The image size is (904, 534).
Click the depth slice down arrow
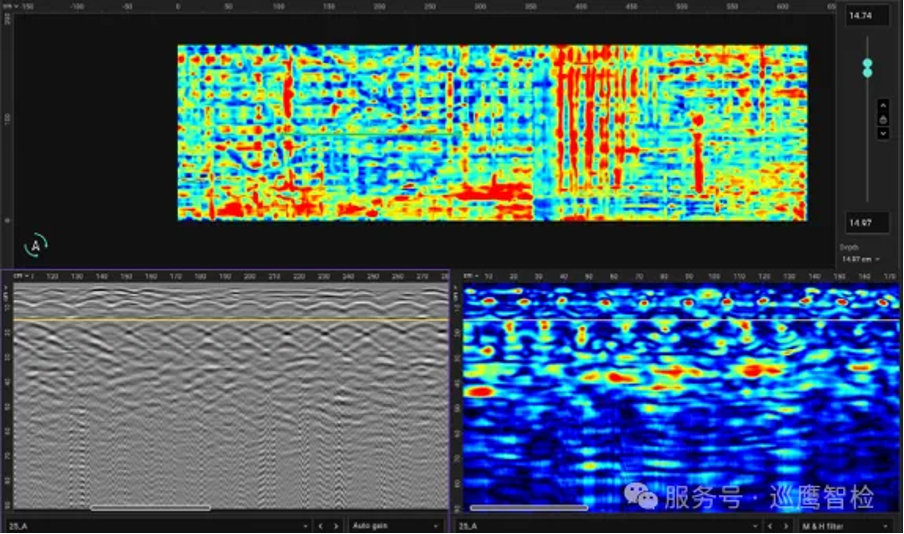point(883,133)
